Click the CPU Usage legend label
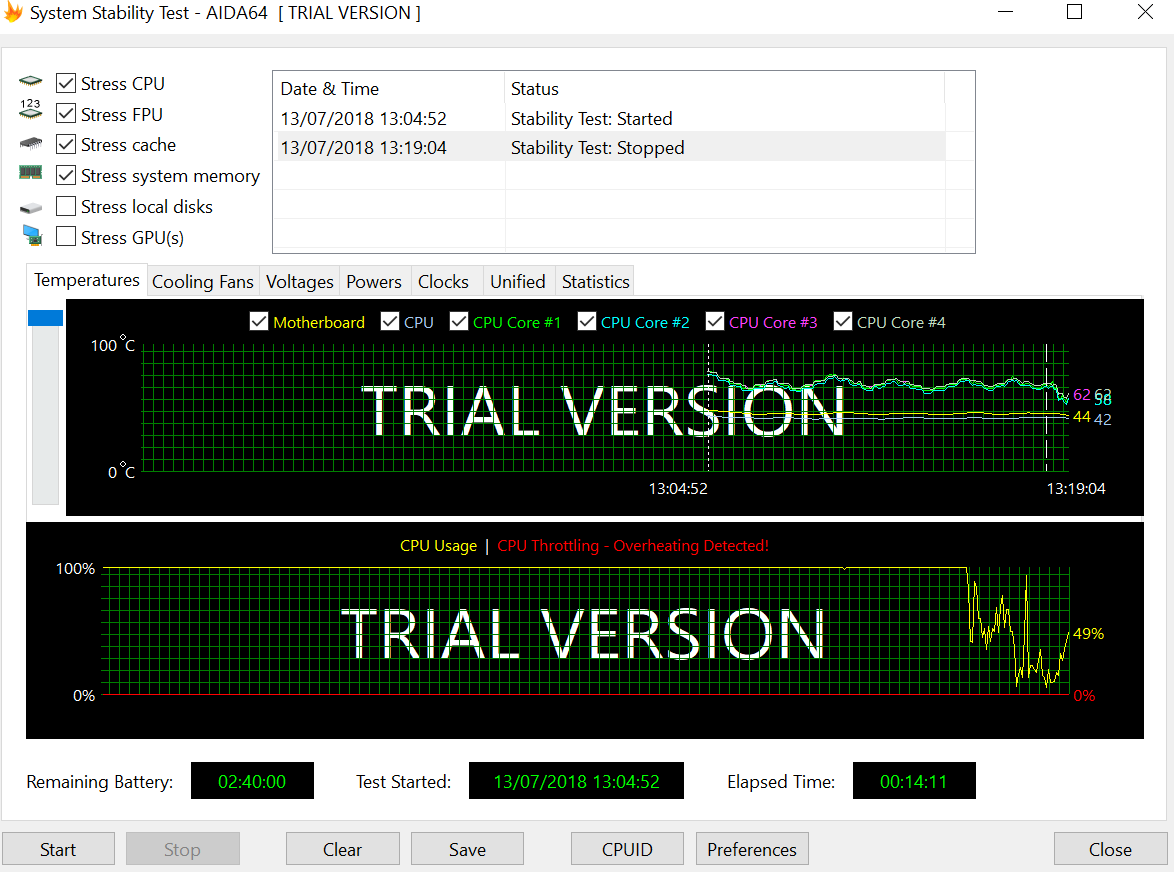The image size is (1174, 872). tap(438, 546)
